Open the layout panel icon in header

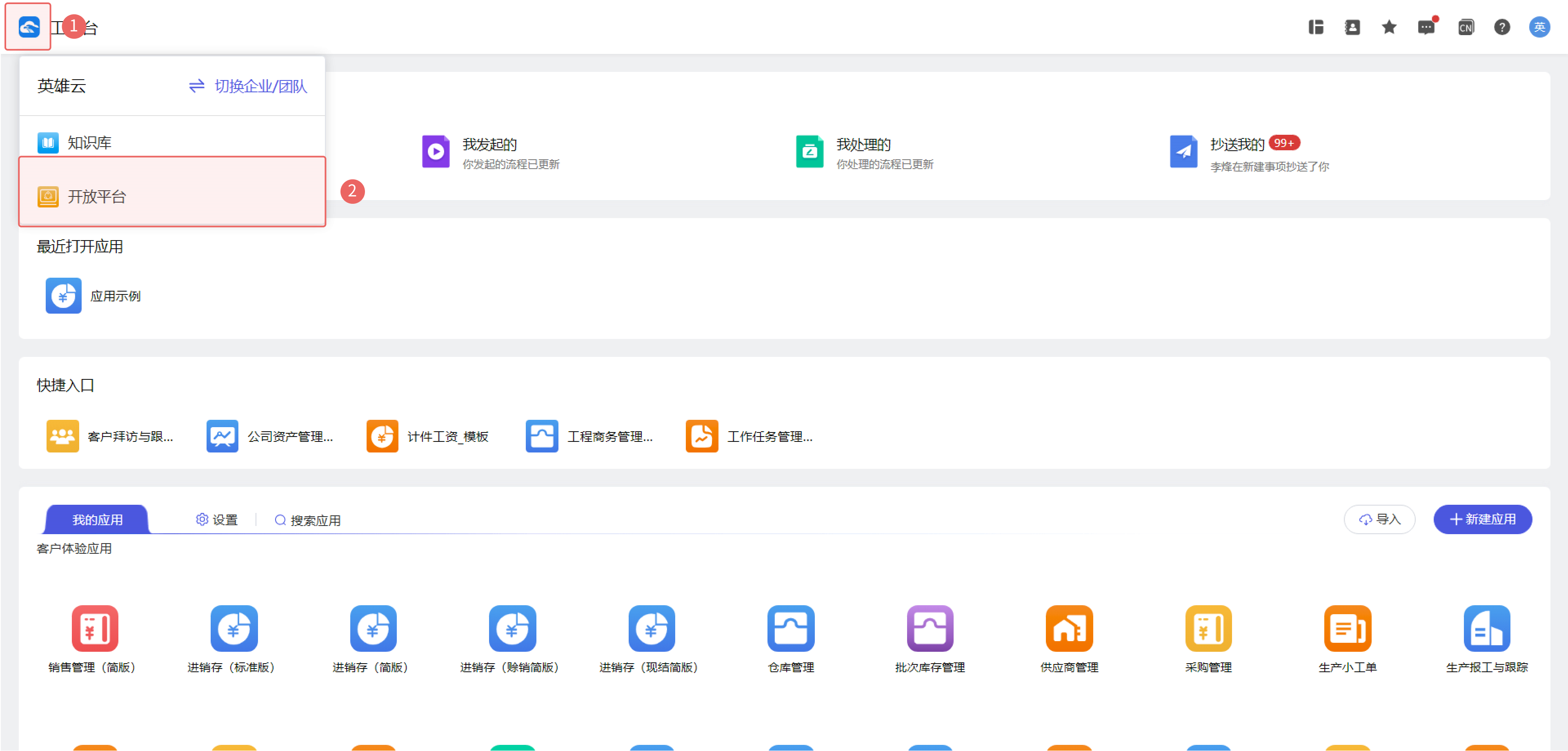click(1316, 27)
